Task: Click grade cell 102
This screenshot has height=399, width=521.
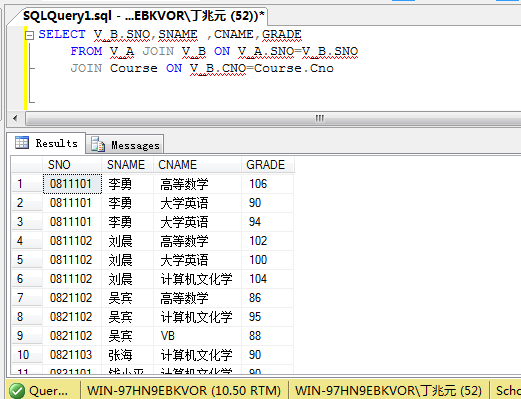Action: (x=267, y=241)
